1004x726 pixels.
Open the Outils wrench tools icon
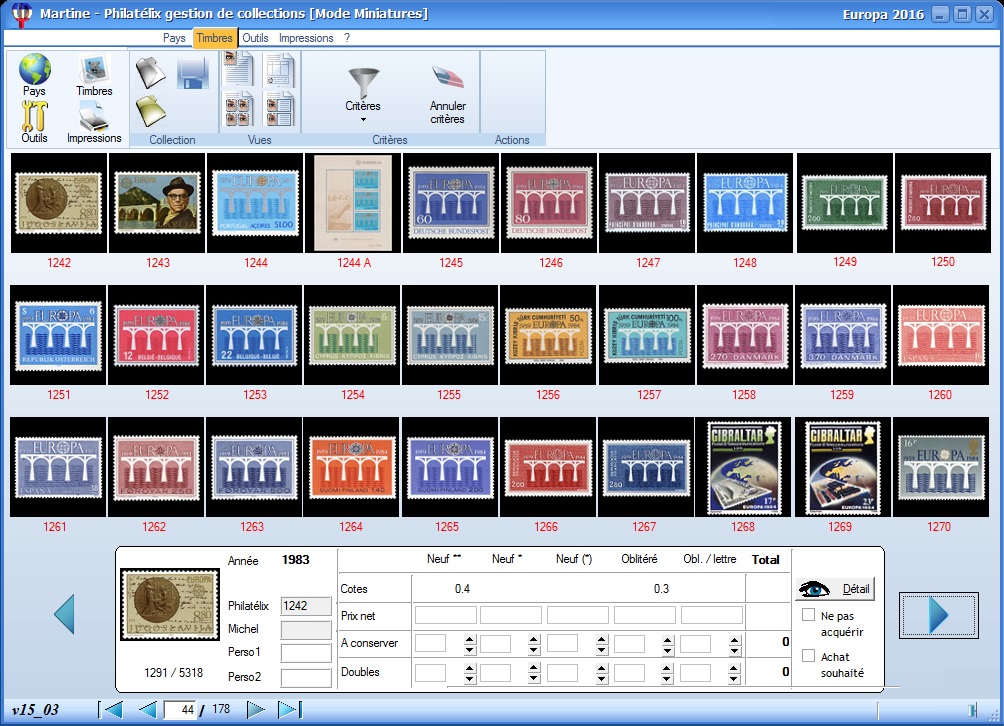[x=35, y=116]
